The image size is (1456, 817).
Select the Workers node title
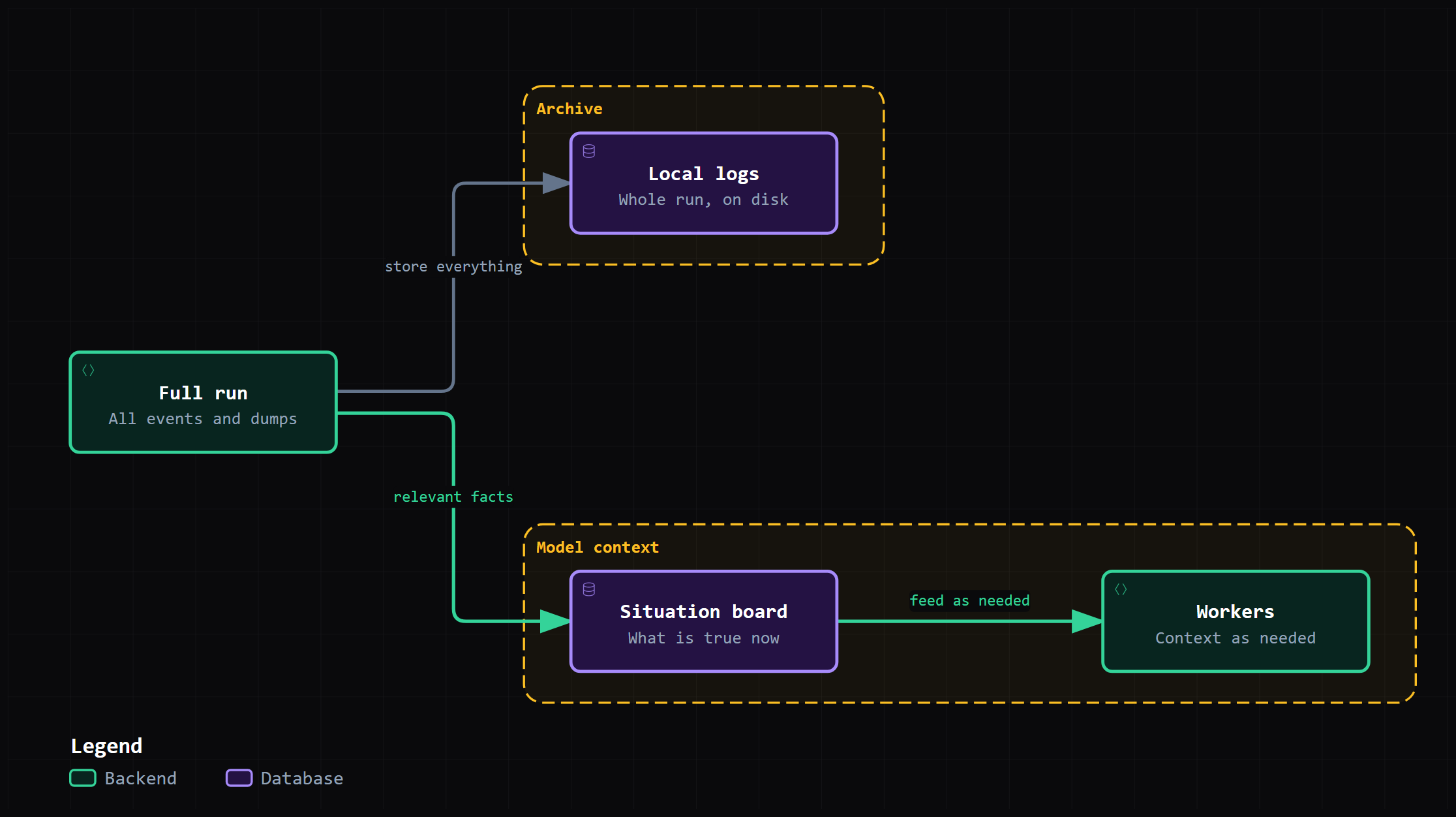tap(1235, 611)
